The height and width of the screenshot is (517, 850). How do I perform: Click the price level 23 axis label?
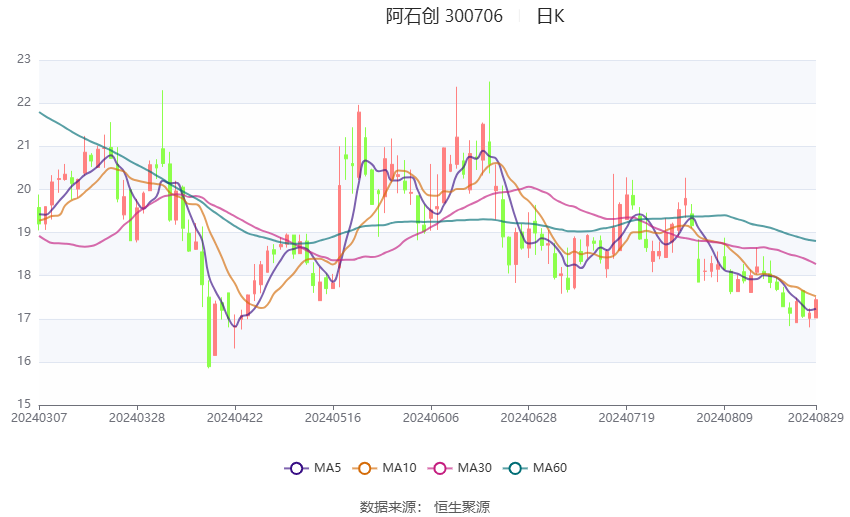(x=24, y=60)
